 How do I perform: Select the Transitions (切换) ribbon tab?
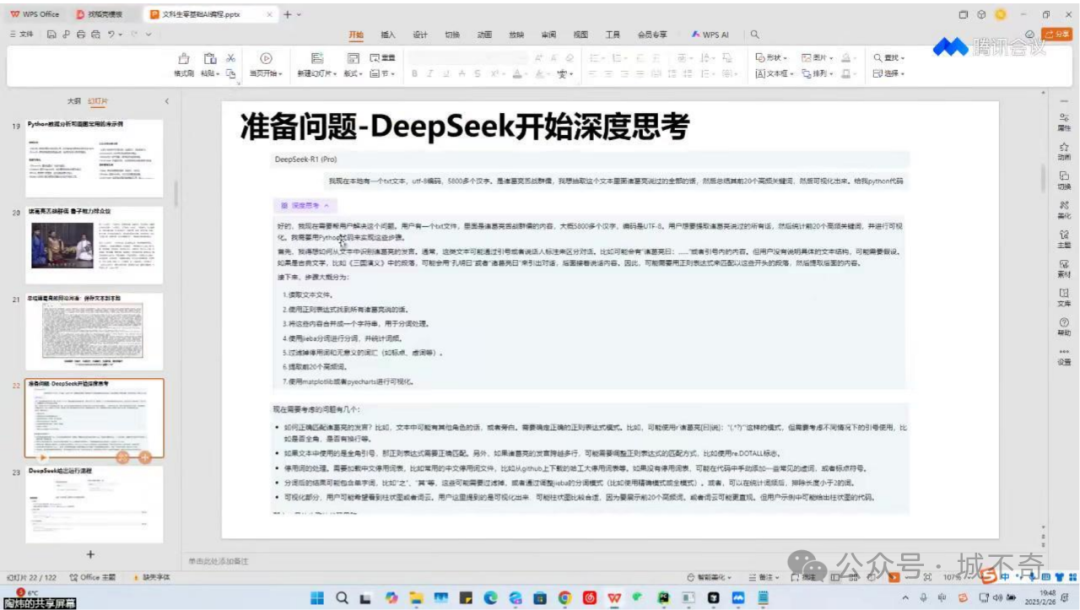tap(452, 34)
